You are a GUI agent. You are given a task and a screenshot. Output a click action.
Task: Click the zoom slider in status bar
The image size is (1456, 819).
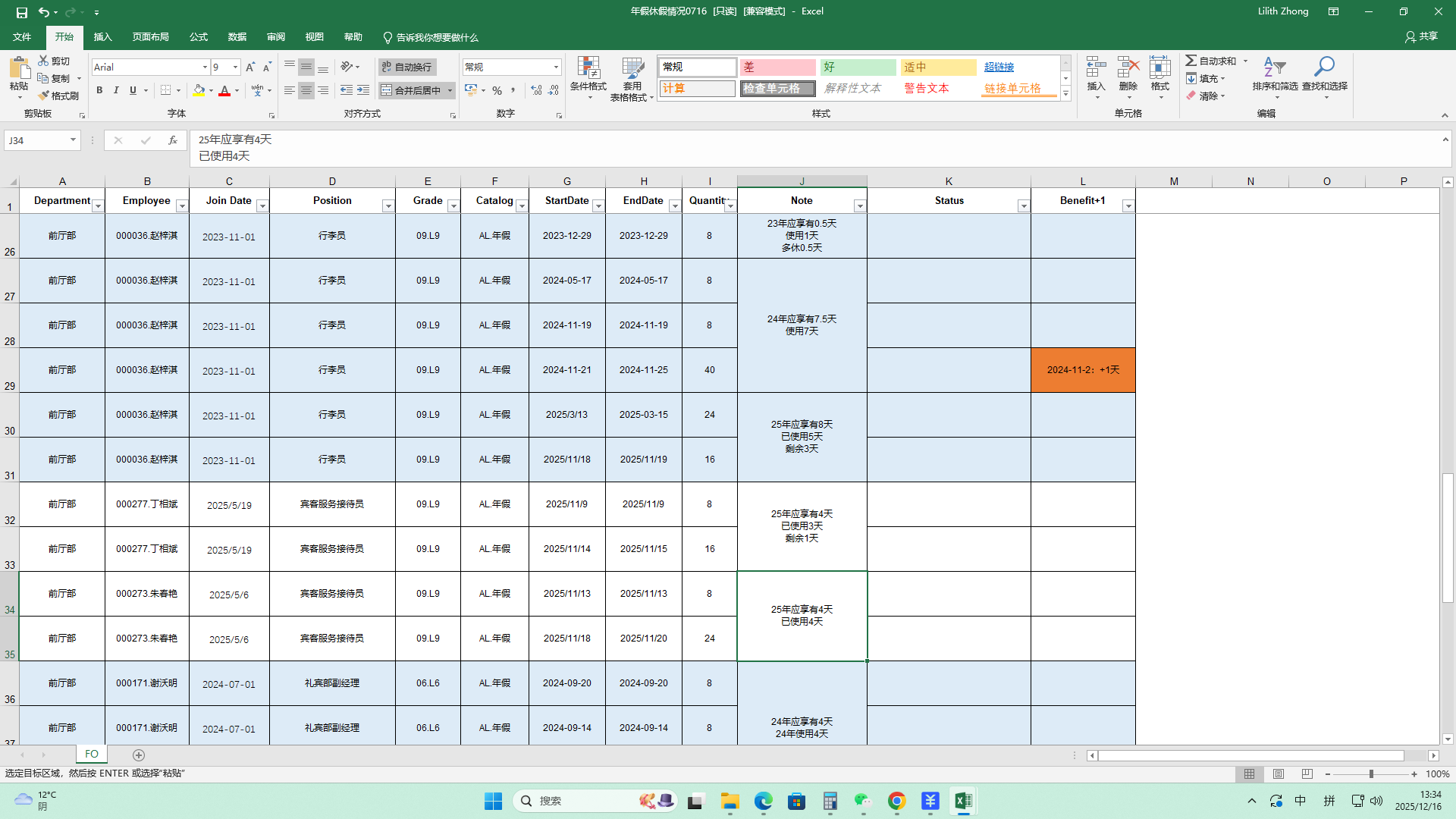[x=1371, y=774]
